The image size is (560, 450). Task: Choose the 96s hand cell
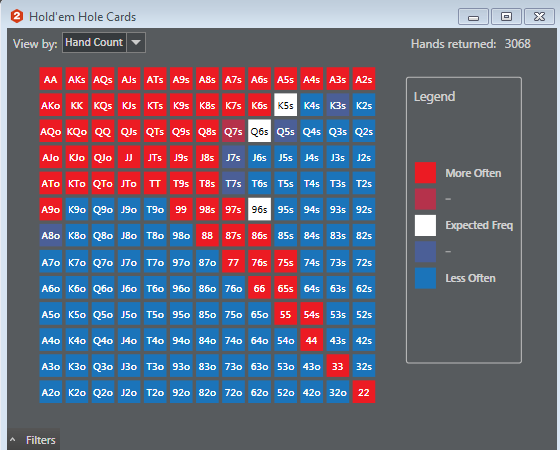(259, 209)
